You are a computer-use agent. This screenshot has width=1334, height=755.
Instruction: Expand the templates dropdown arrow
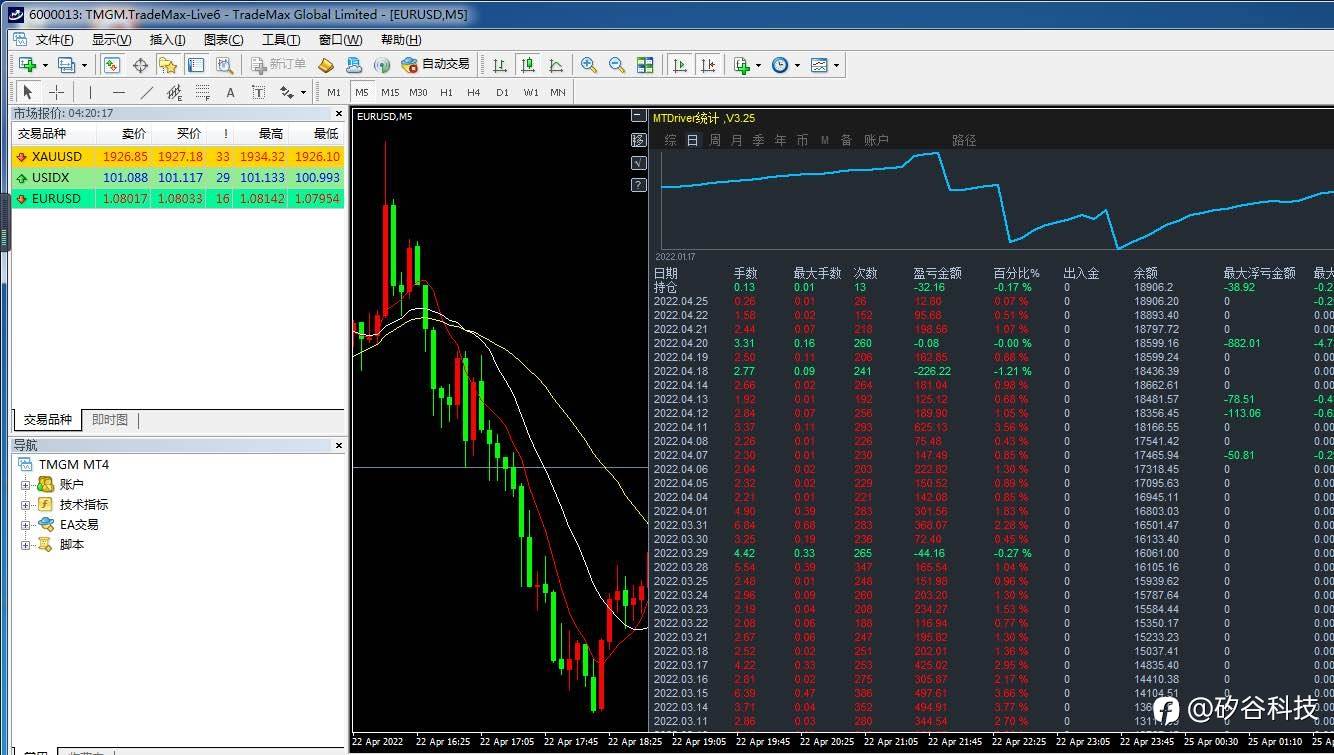[x=837, y=65]
